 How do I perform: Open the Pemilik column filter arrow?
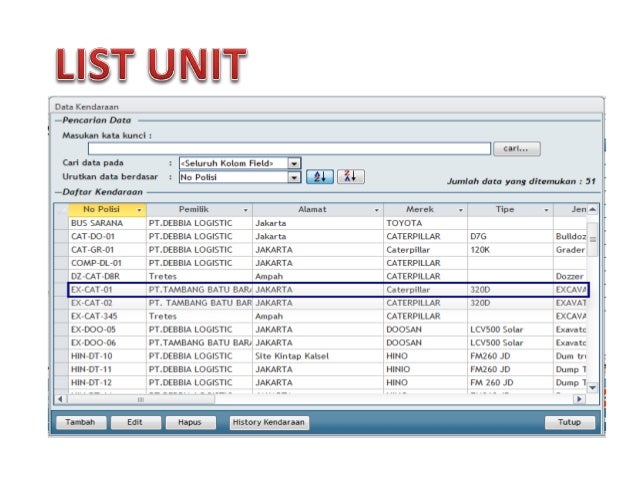pos(245,210)
